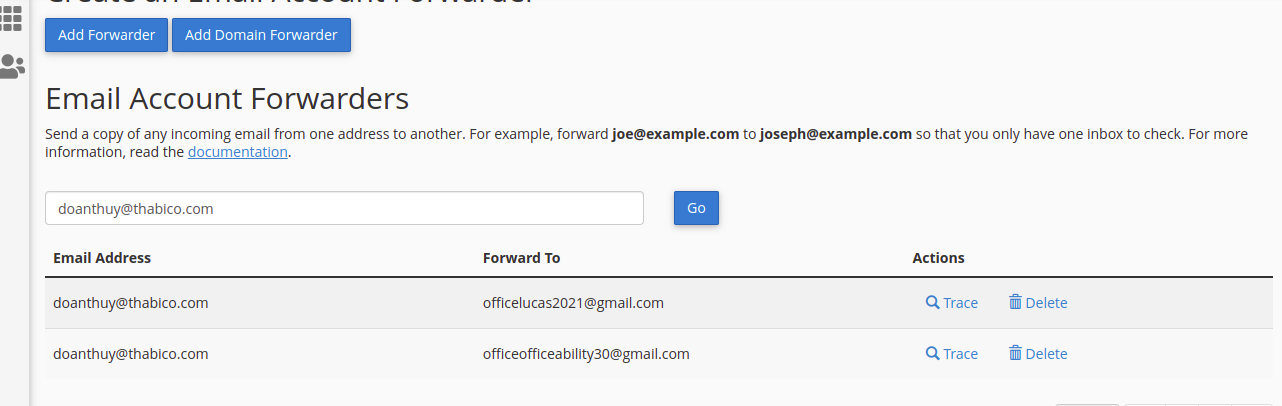Screen dimensions: 1282x406
Task: Click the Add Domain Forwarder button
Action: click(x=261, y=35)
